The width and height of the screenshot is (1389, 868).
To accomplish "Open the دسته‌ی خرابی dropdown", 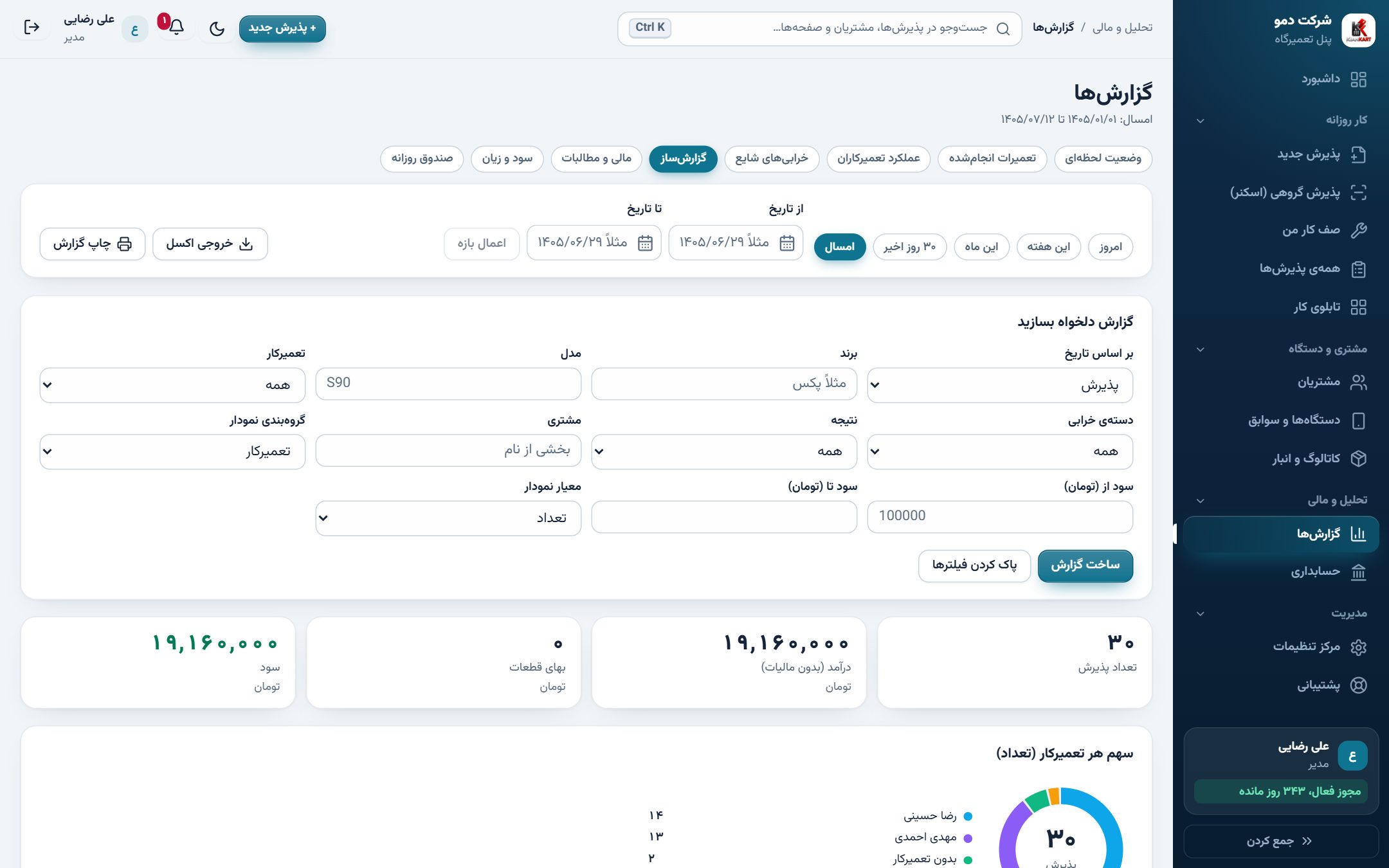I will tap(1000, 451).
